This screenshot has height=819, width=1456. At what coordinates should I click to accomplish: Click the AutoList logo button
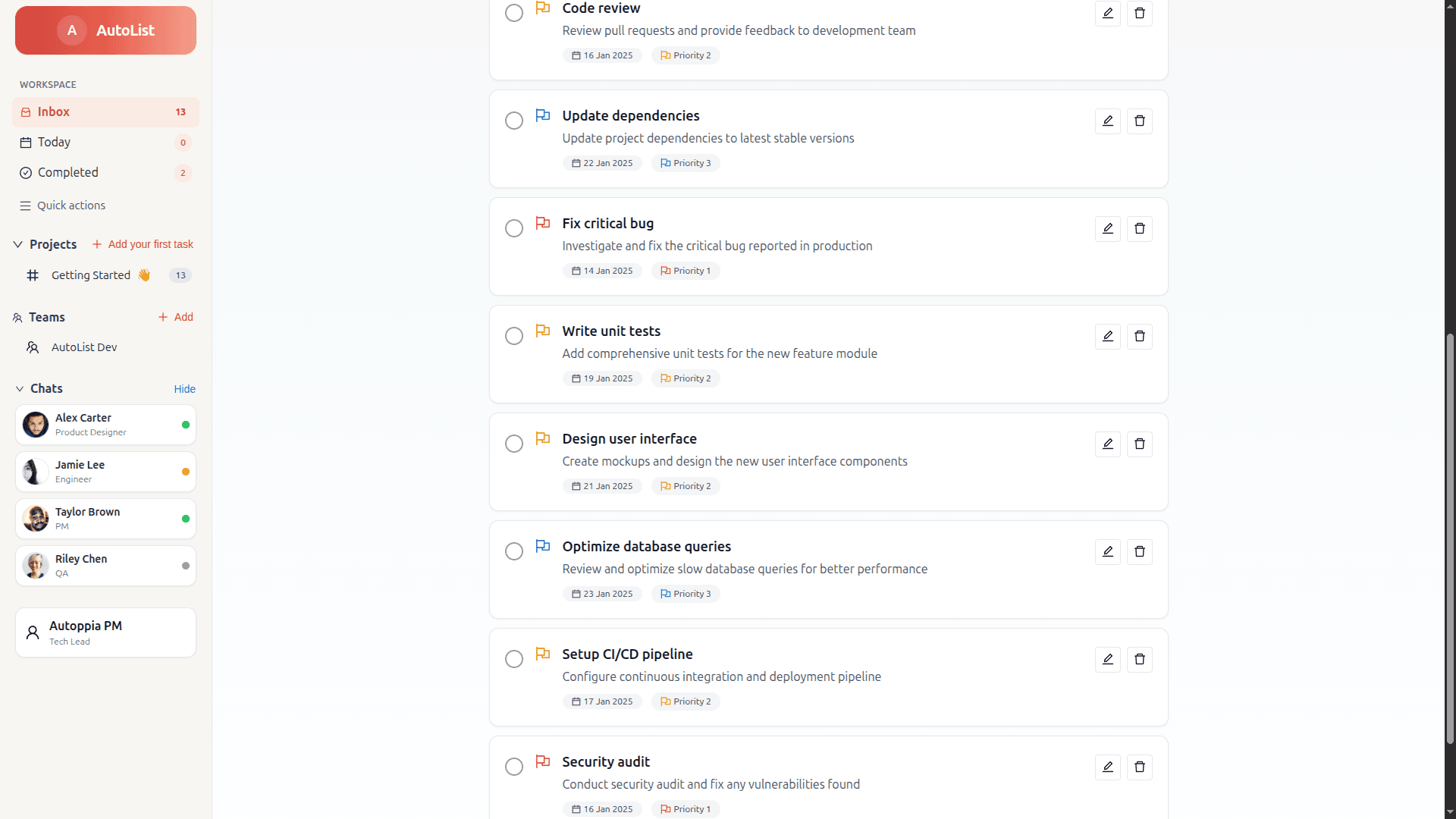click(x=105, y=30)
